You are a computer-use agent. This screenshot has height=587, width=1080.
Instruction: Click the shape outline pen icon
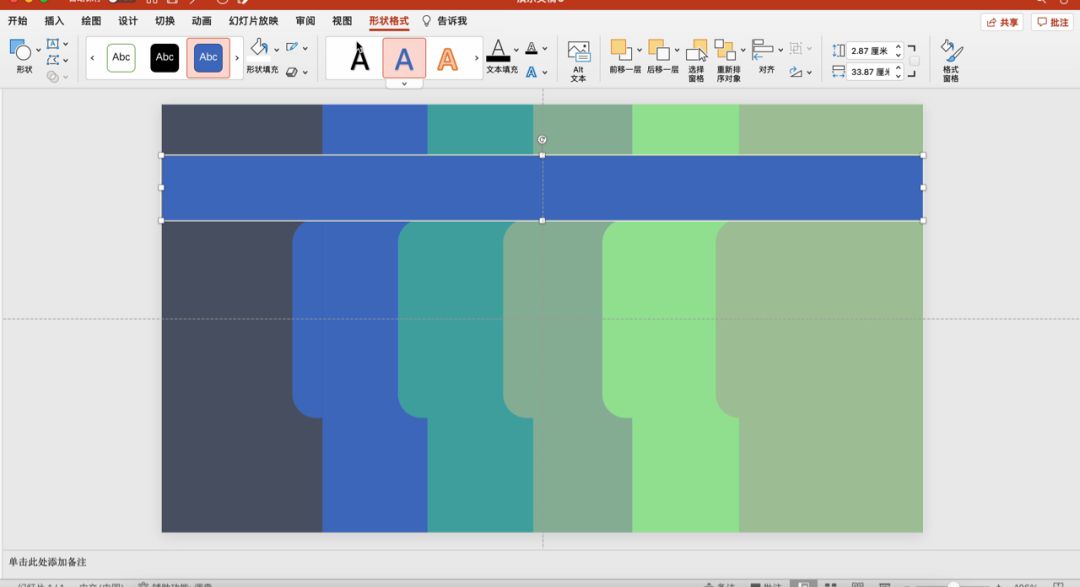point(292,48)
